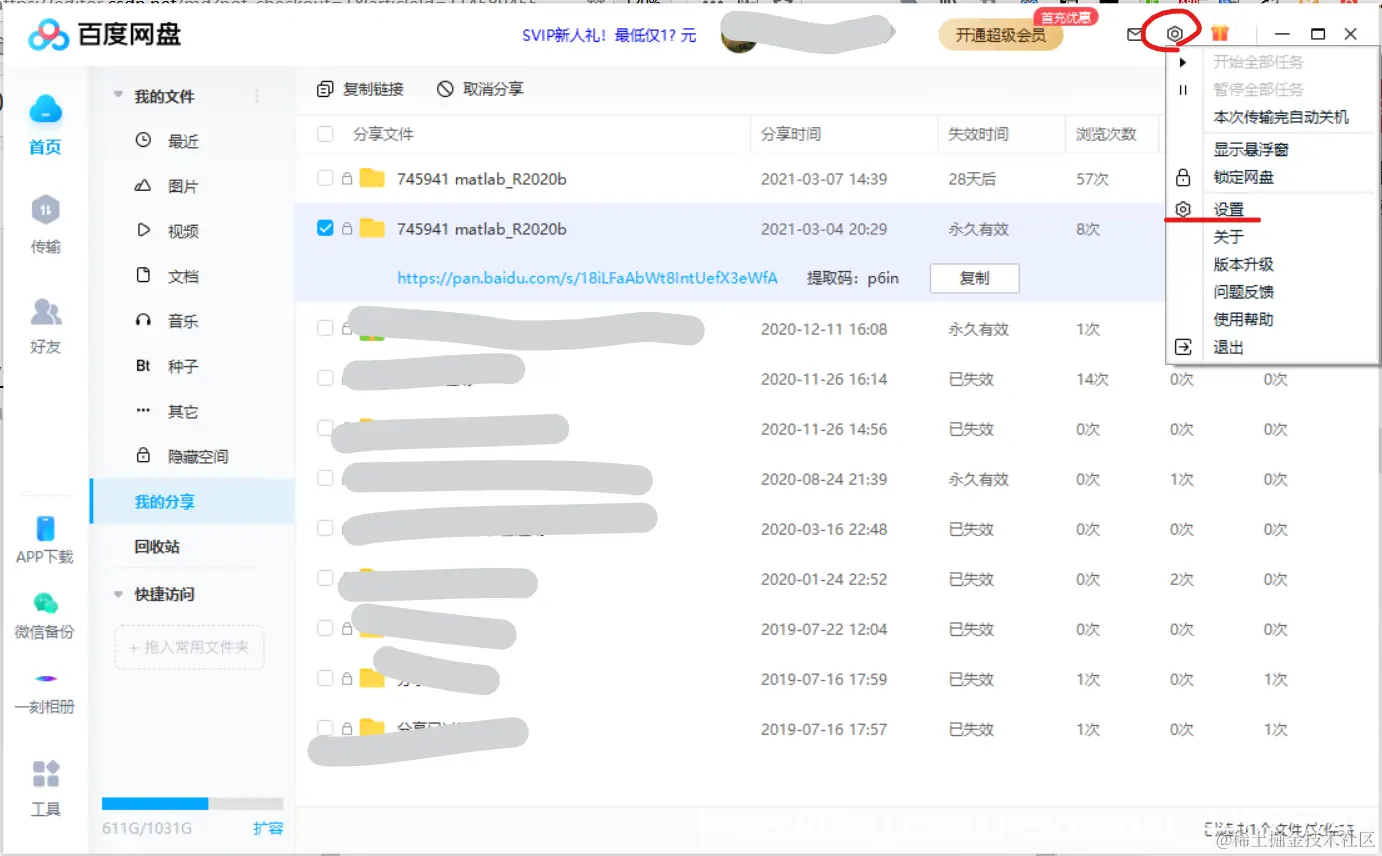This screenshot has height=856, width=1382.
Task: Select 退出 to exit the app
Action: pos(1229,347)
